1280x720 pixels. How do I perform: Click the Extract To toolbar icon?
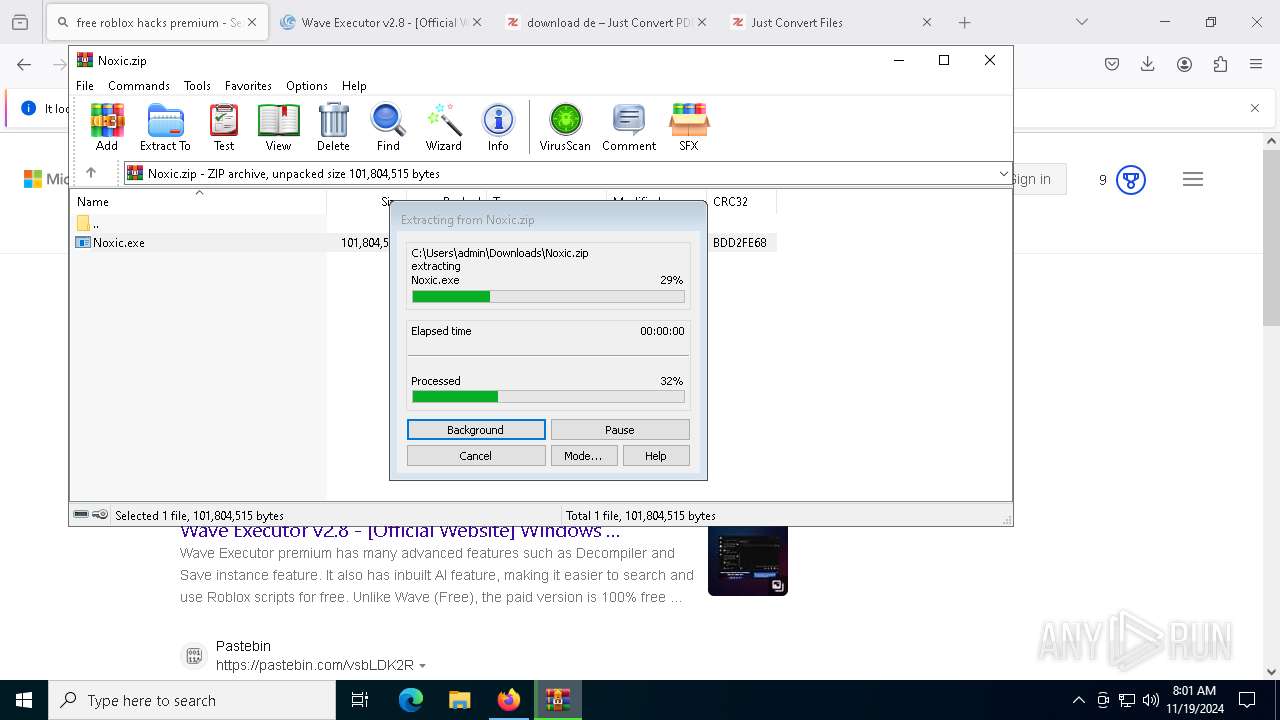(x=165, y=127)
